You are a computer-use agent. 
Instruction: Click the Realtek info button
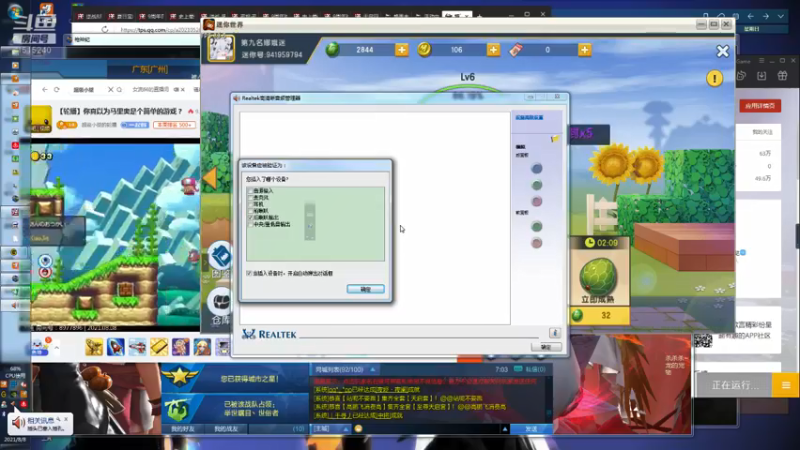coord(555,333)
